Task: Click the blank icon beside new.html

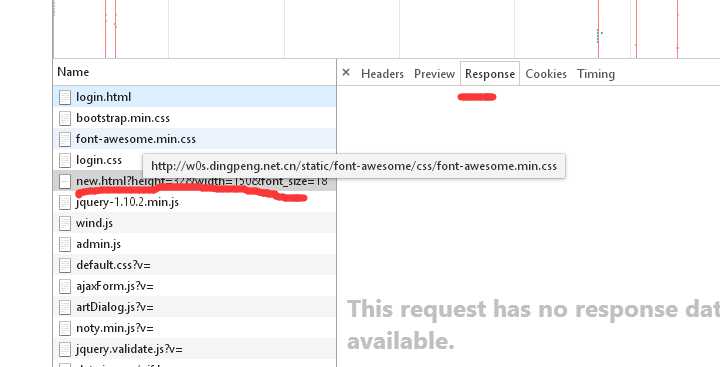Action: click(65, 181)
